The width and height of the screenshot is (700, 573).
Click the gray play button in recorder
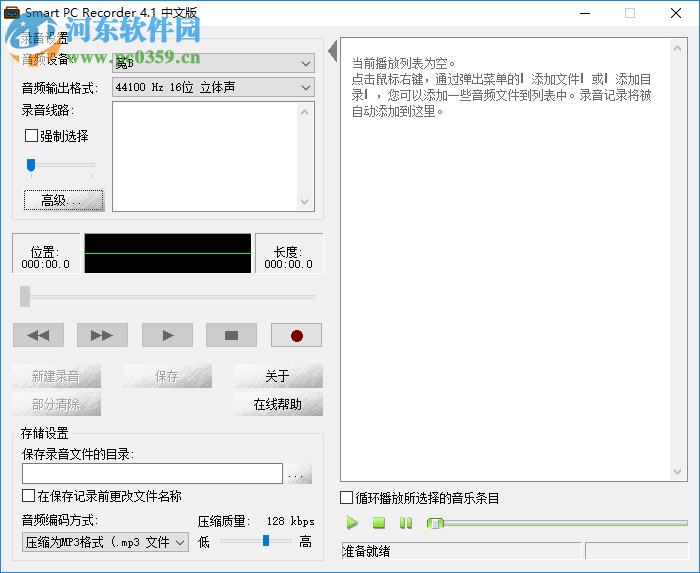(167, 335)
